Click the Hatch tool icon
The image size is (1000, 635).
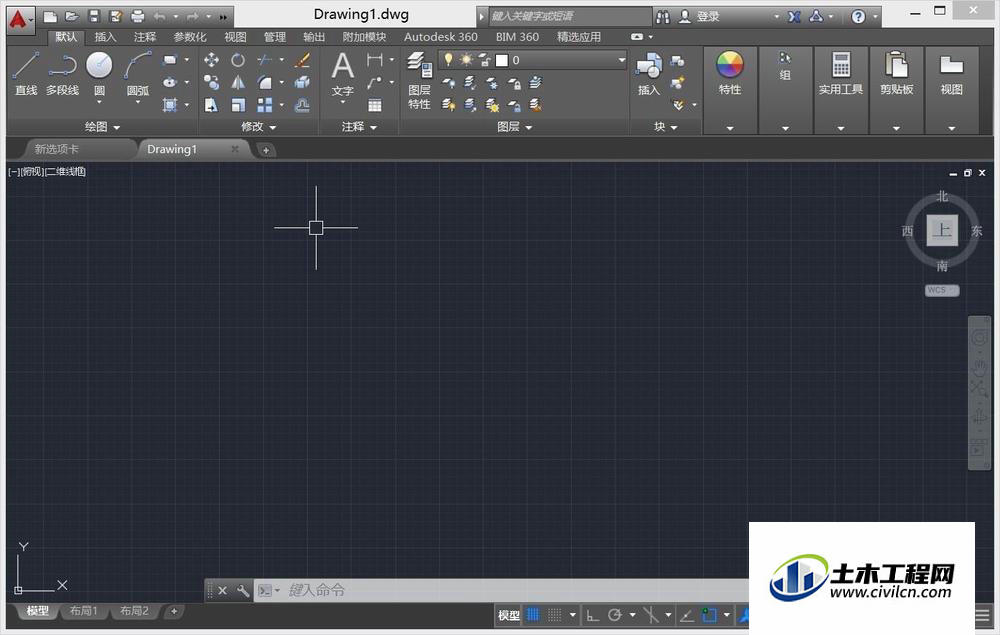point(170,105)
